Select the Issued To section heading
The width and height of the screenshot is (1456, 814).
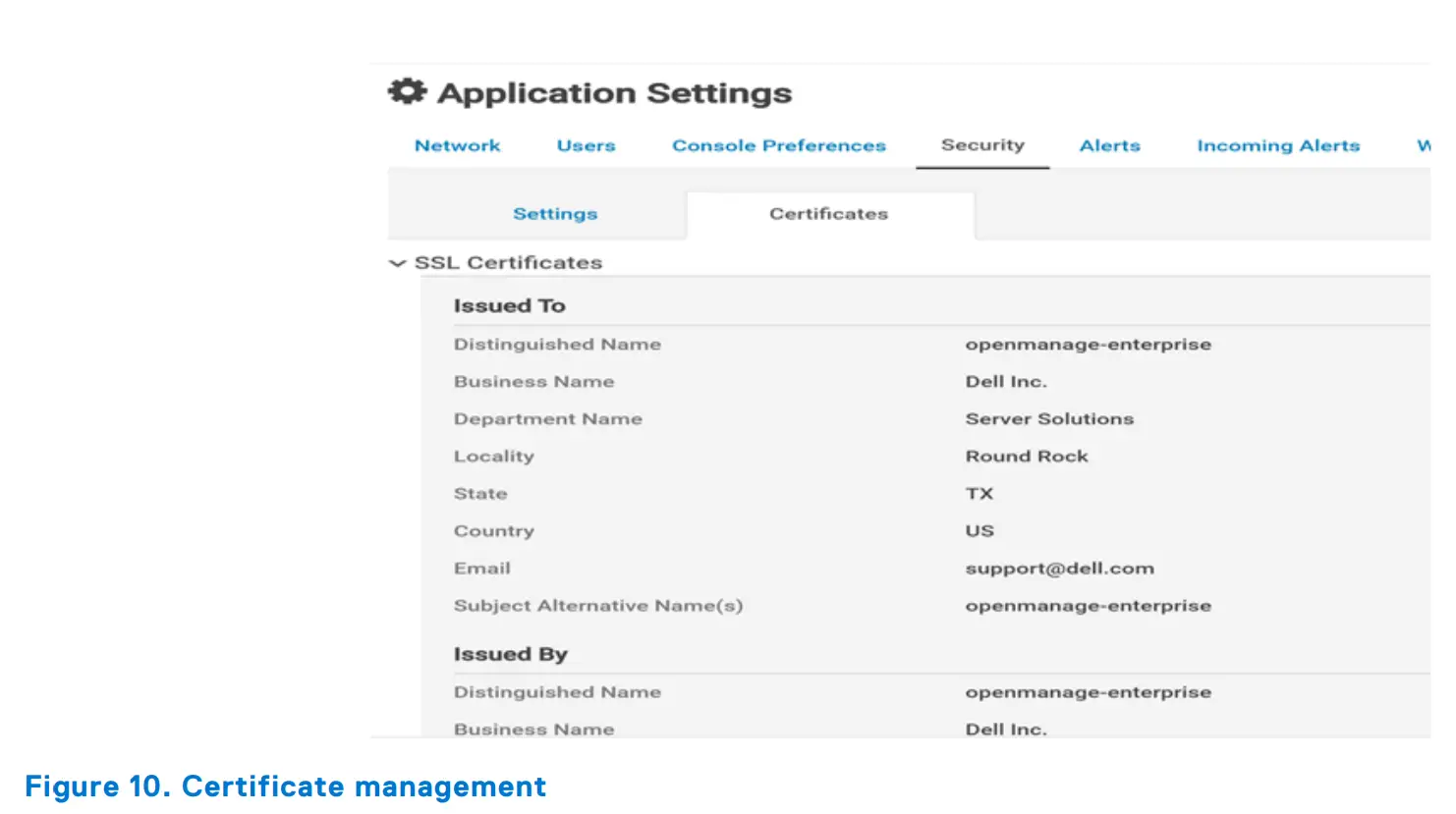pos(509,305)
